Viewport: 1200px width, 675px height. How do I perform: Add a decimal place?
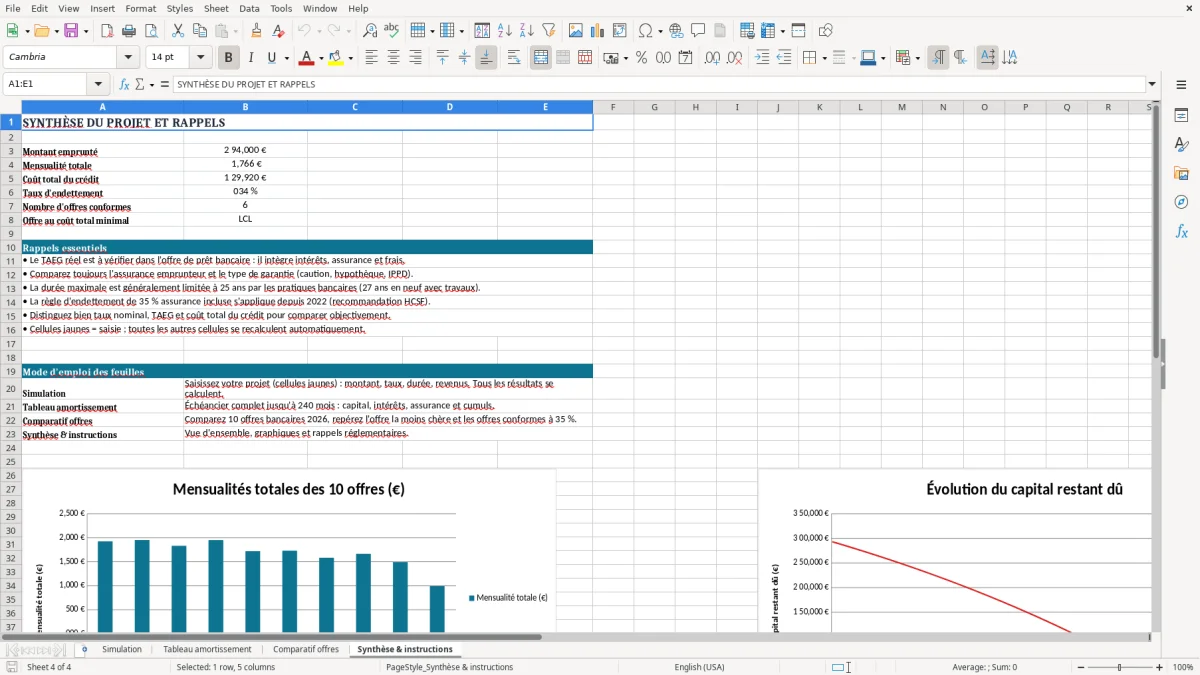[x=712, y=58]
